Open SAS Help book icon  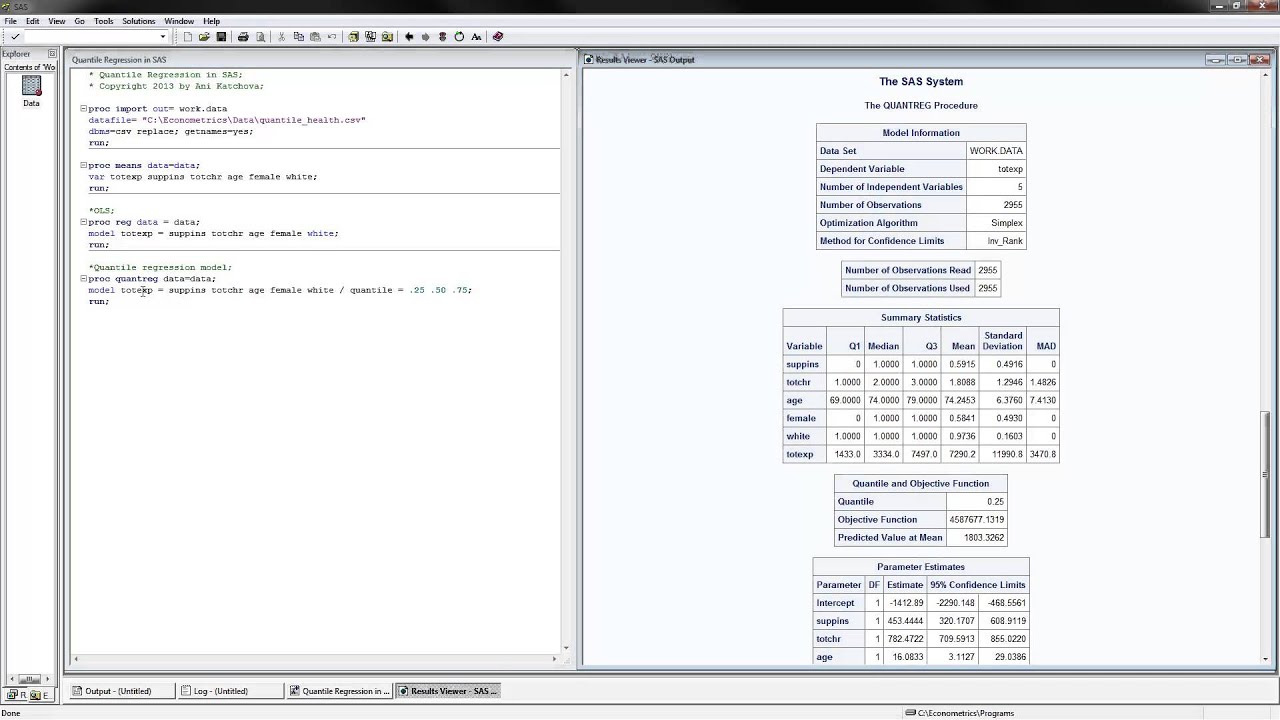(498, 37)
